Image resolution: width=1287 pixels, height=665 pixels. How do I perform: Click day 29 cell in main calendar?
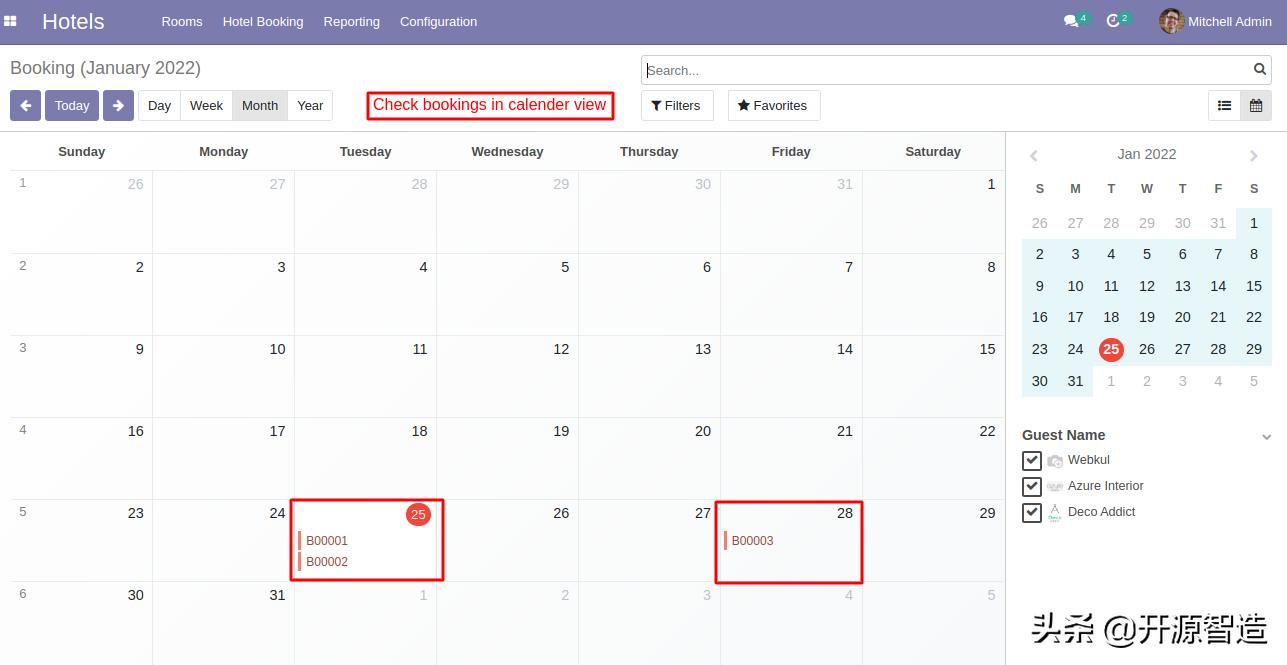pos(934,540)
